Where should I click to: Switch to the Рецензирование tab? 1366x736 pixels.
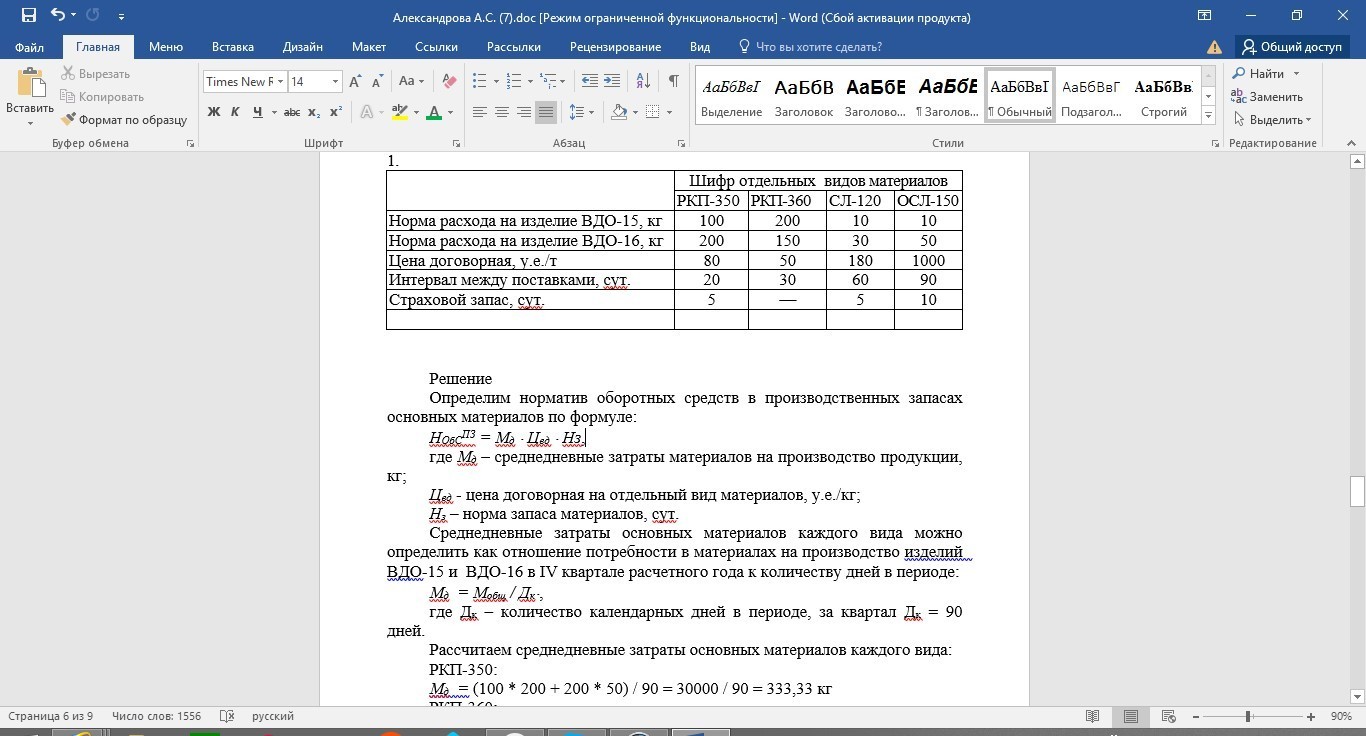tap(615, 47)
